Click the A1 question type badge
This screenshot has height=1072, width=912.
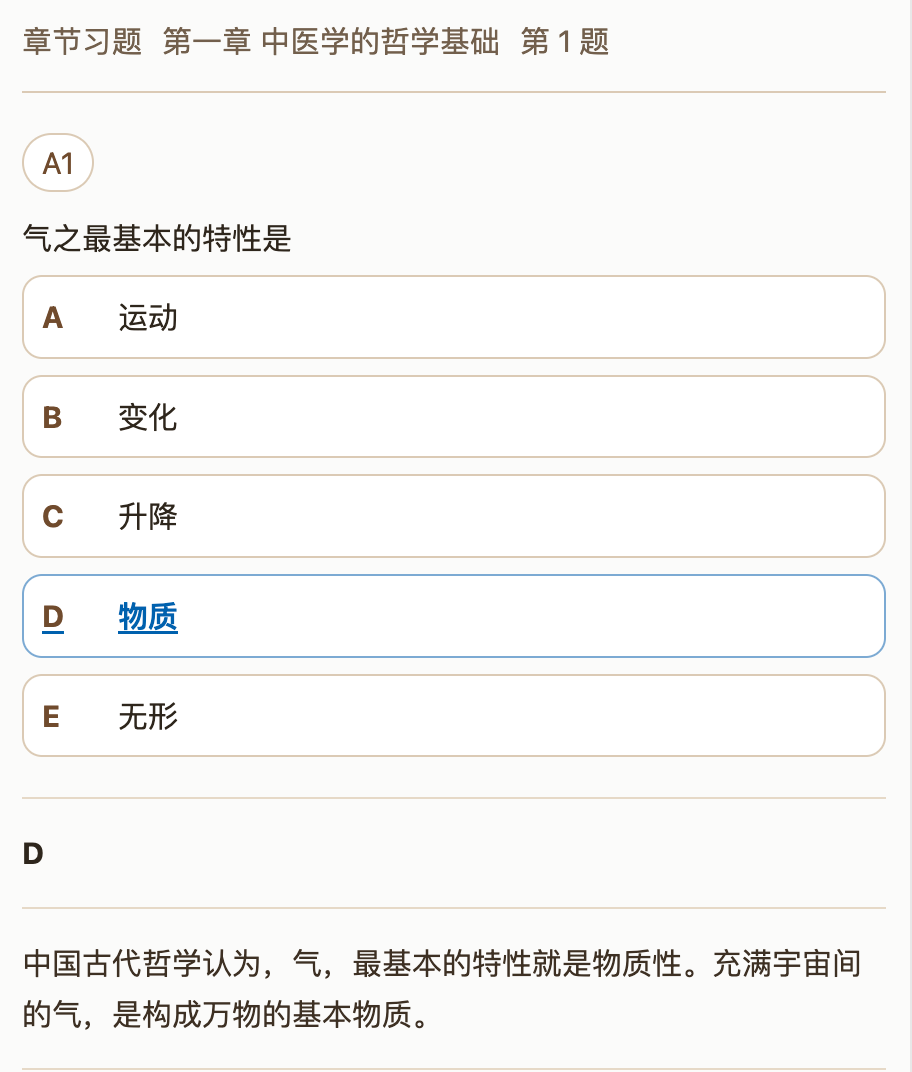[x=58, y=163]
